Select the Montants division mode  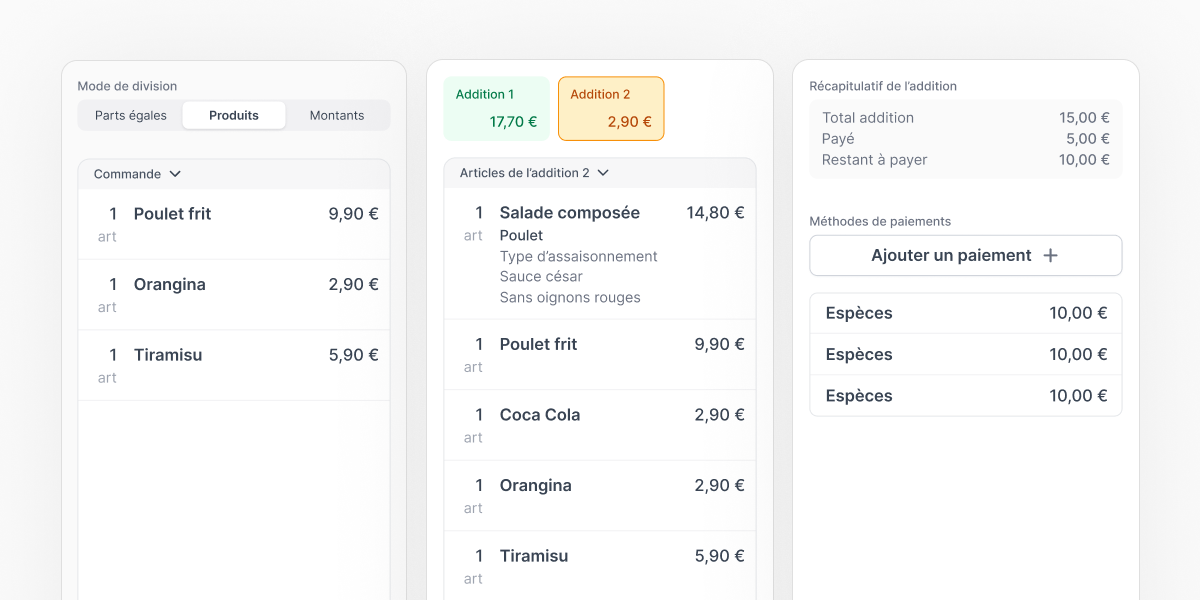[337, 115]
